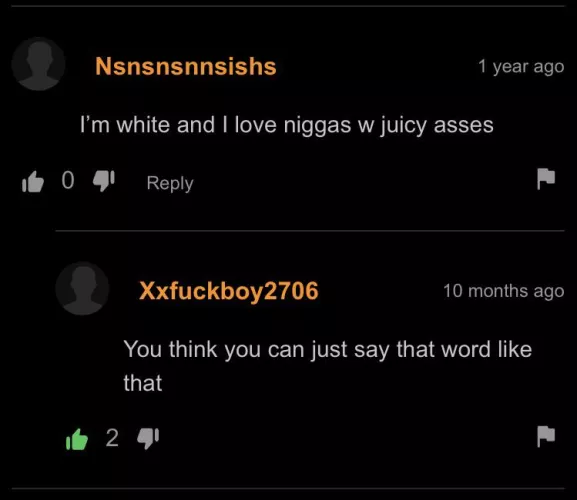Open the Nsnsnsnnsishs username link
This screenshot has width=577, height=500.
pos(186,66)
